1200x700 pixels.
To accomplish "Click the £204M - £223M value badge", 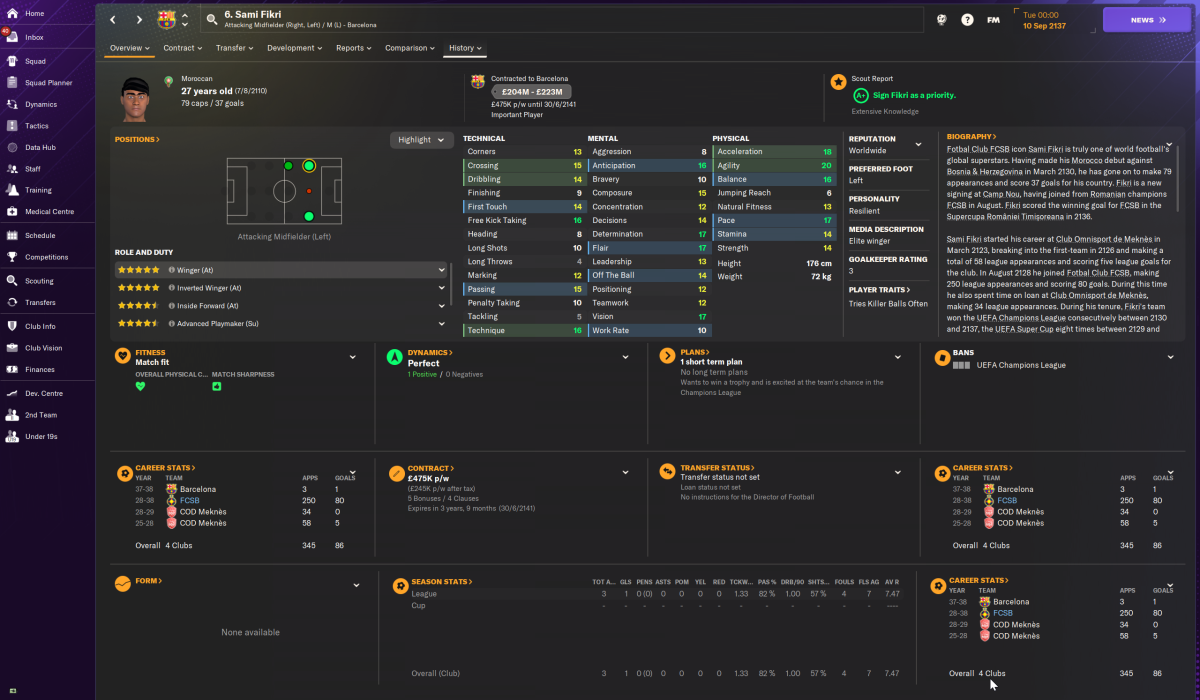I will click(531, 91).
